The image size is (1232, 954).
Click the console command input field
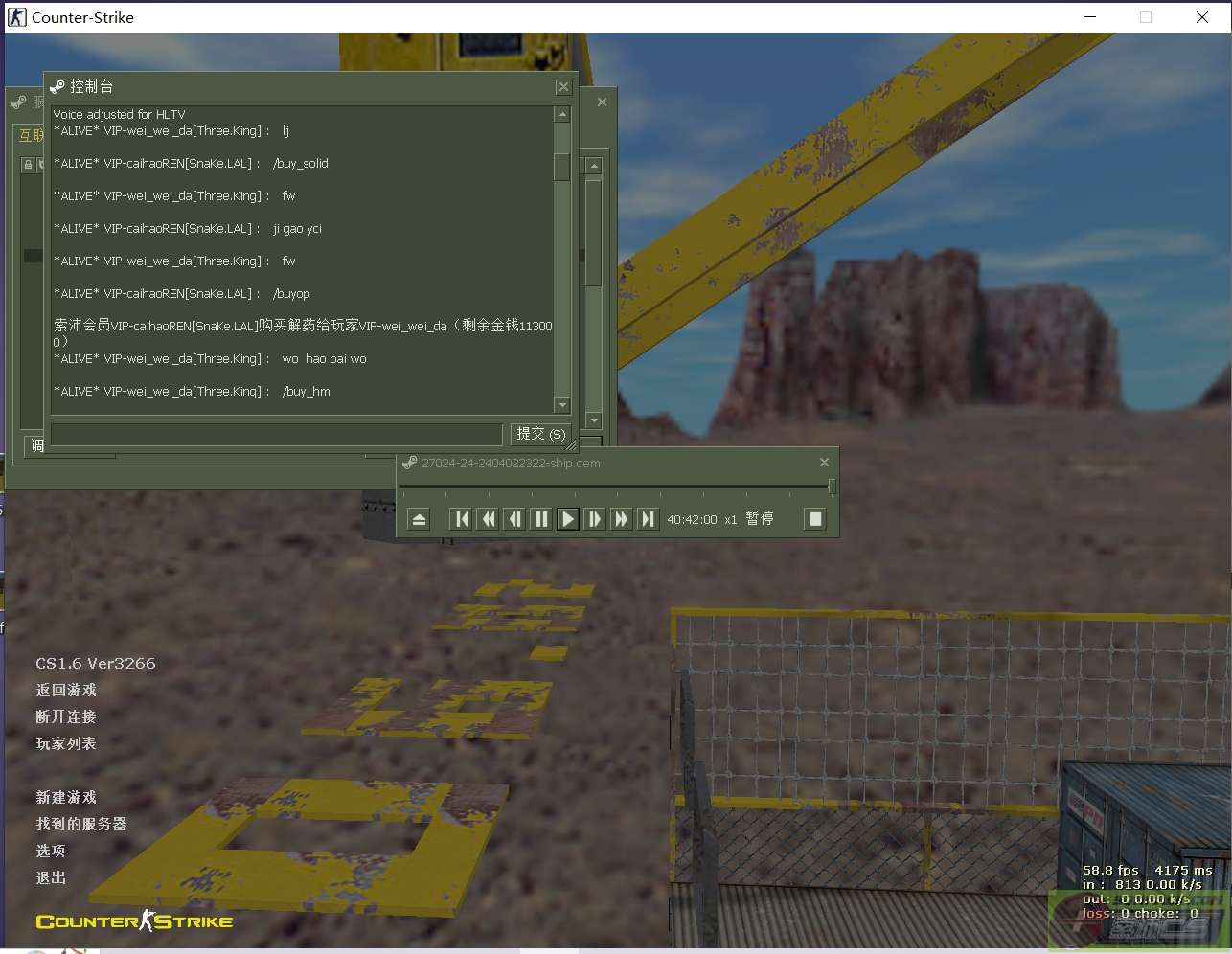276,435
